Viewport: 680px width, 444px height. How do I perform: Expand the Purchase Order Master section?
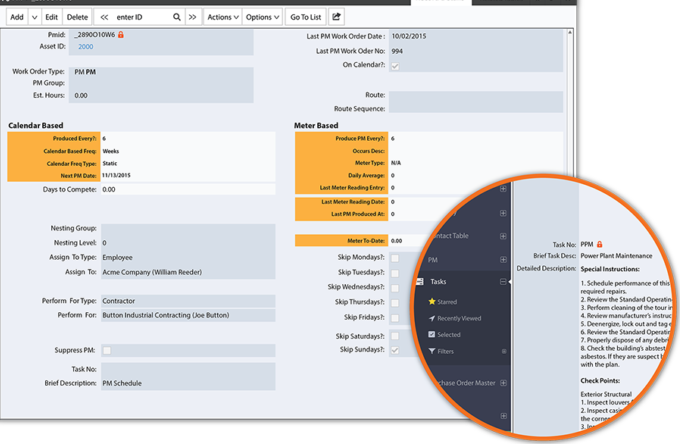(x=503, y=383)
